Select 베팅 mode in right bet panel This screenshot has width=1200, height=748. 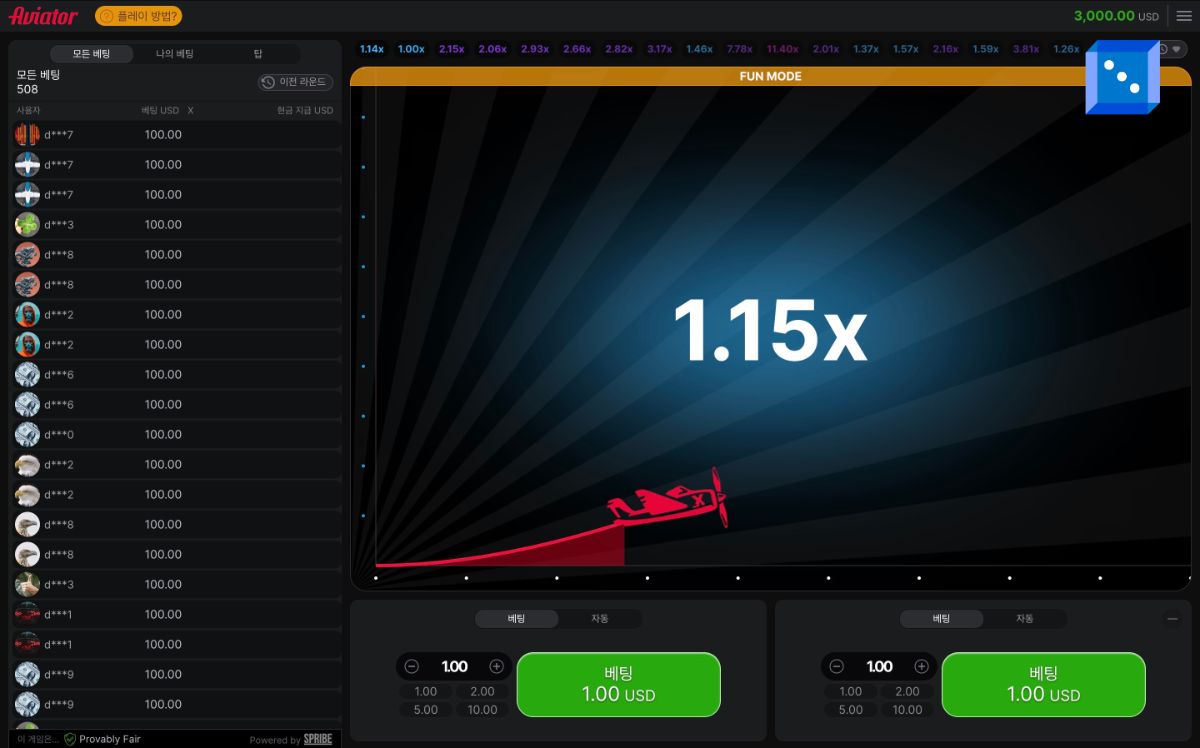tap(941, 619)
